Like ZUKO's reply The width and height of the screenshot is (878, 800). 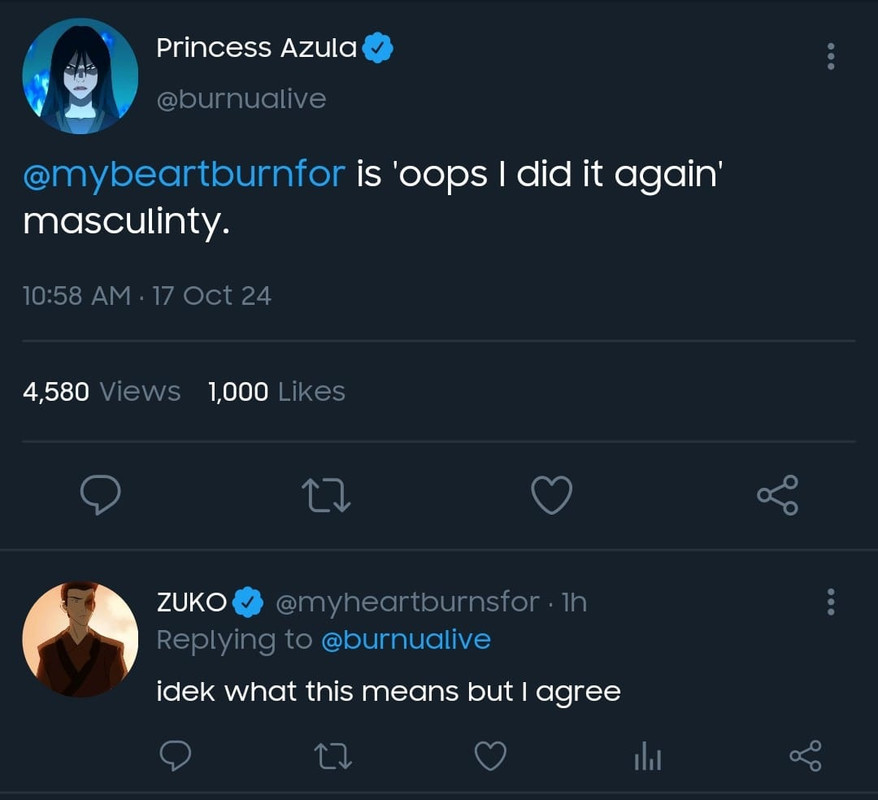click(x=490, y=757)
